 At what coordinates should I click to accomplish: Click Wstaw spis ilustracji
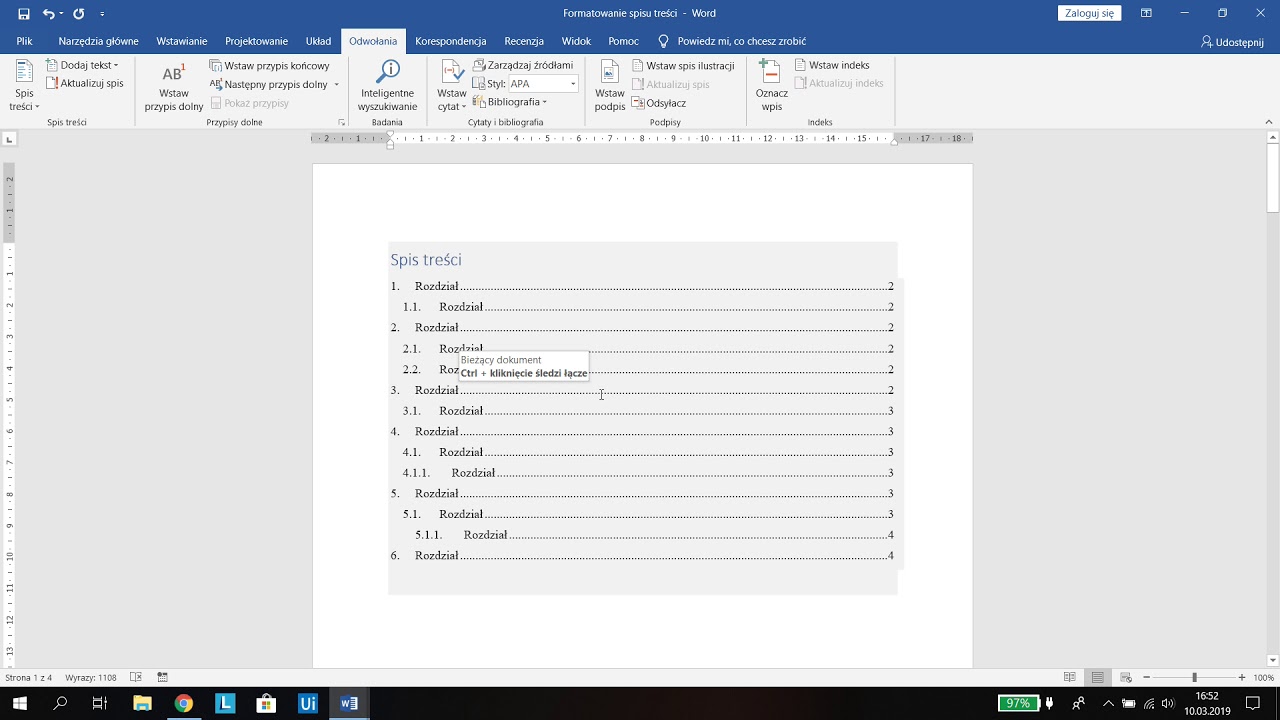tap(683, 66)
